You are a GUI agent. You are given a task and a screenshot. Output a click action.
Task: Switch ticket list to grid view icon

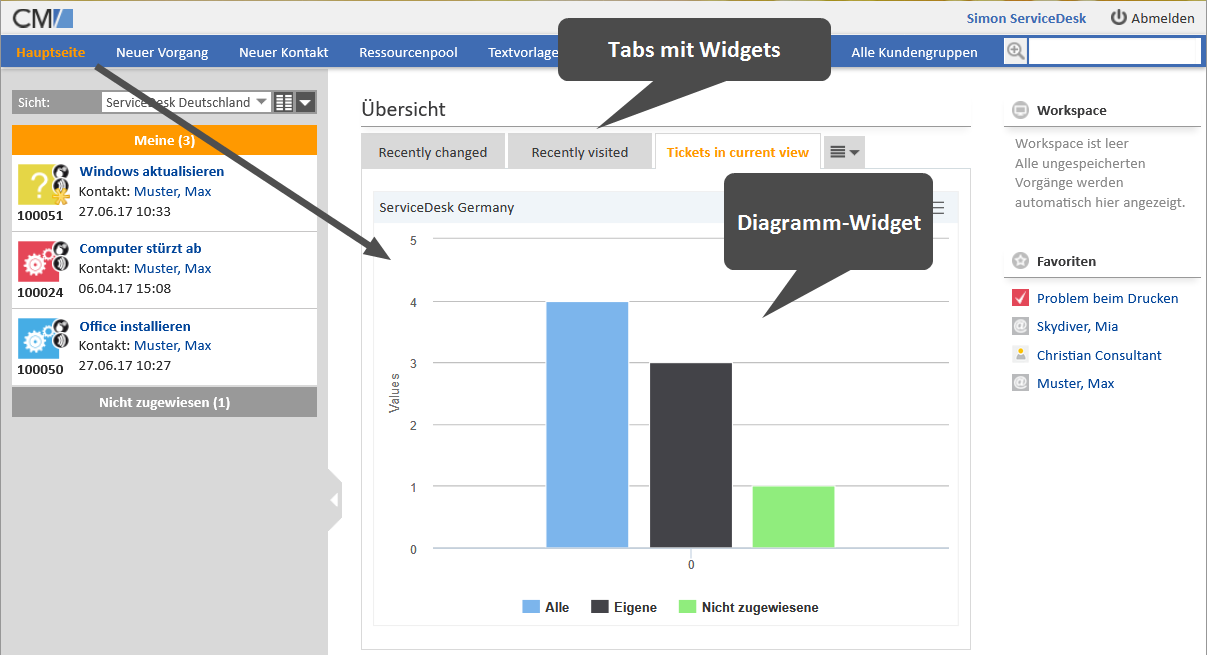click(x=284, y=102)
